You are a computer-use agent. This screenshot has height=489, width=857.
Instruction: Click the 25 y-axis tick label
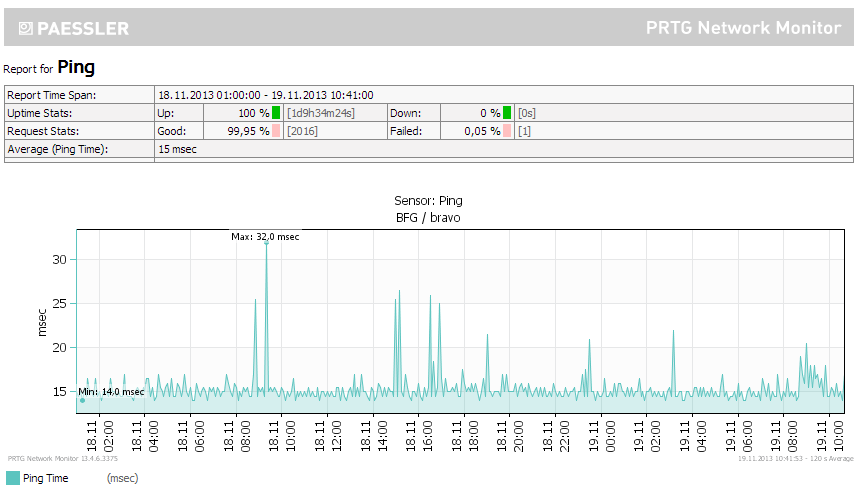point(59,304)
